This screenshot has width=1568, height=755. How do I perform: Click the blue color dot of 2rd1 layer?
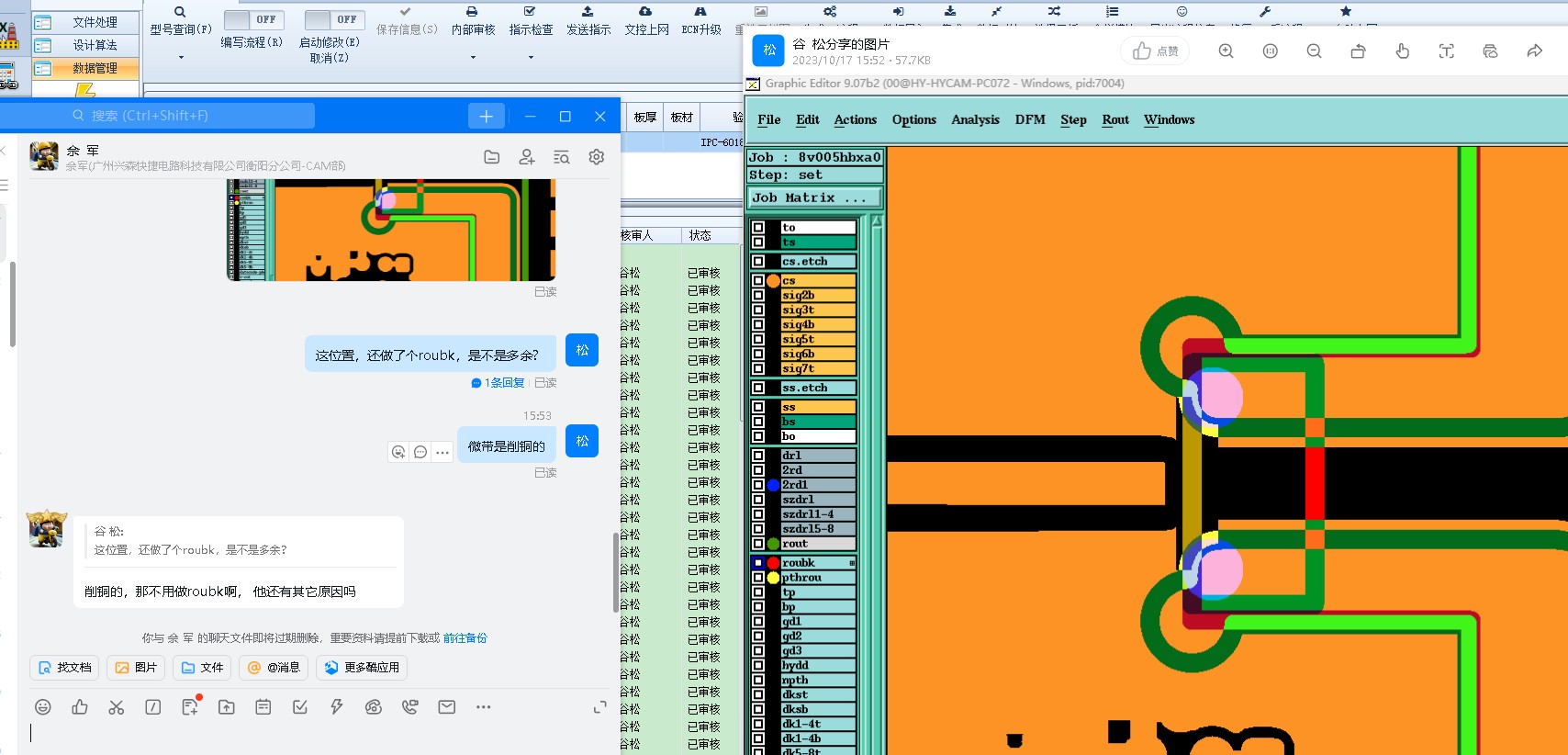tap(773, 485)
